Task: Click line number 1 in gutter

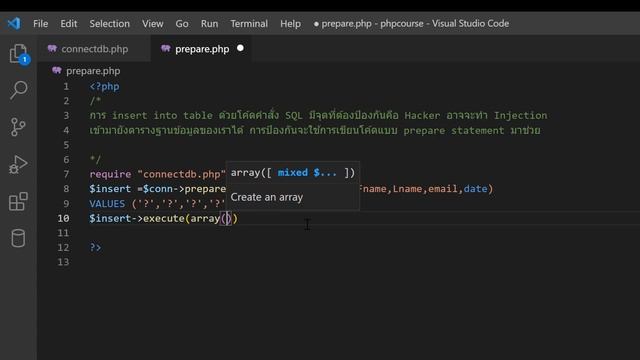Action: 66,87
